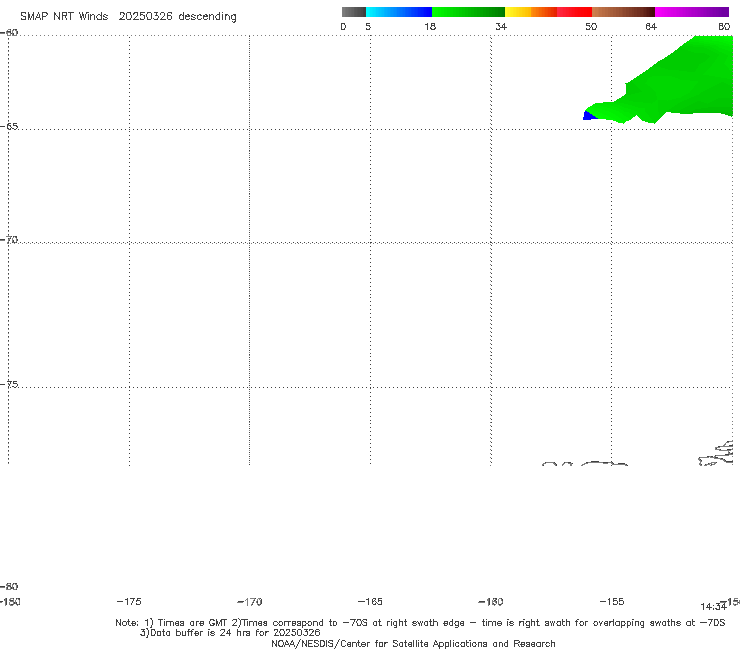
Task: Click the NOAA/NESDIS credit line
Action: (413, 643)
